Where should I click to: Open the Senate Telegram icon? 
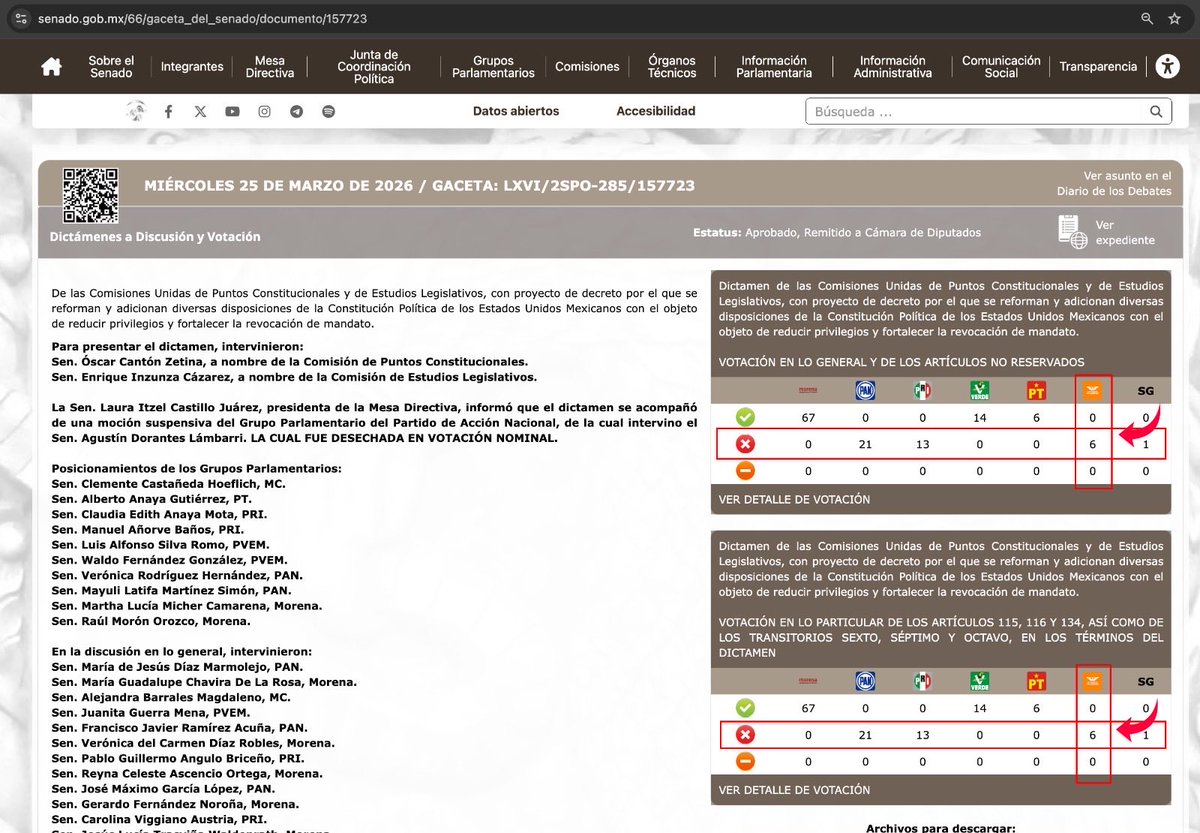[296, 112]
